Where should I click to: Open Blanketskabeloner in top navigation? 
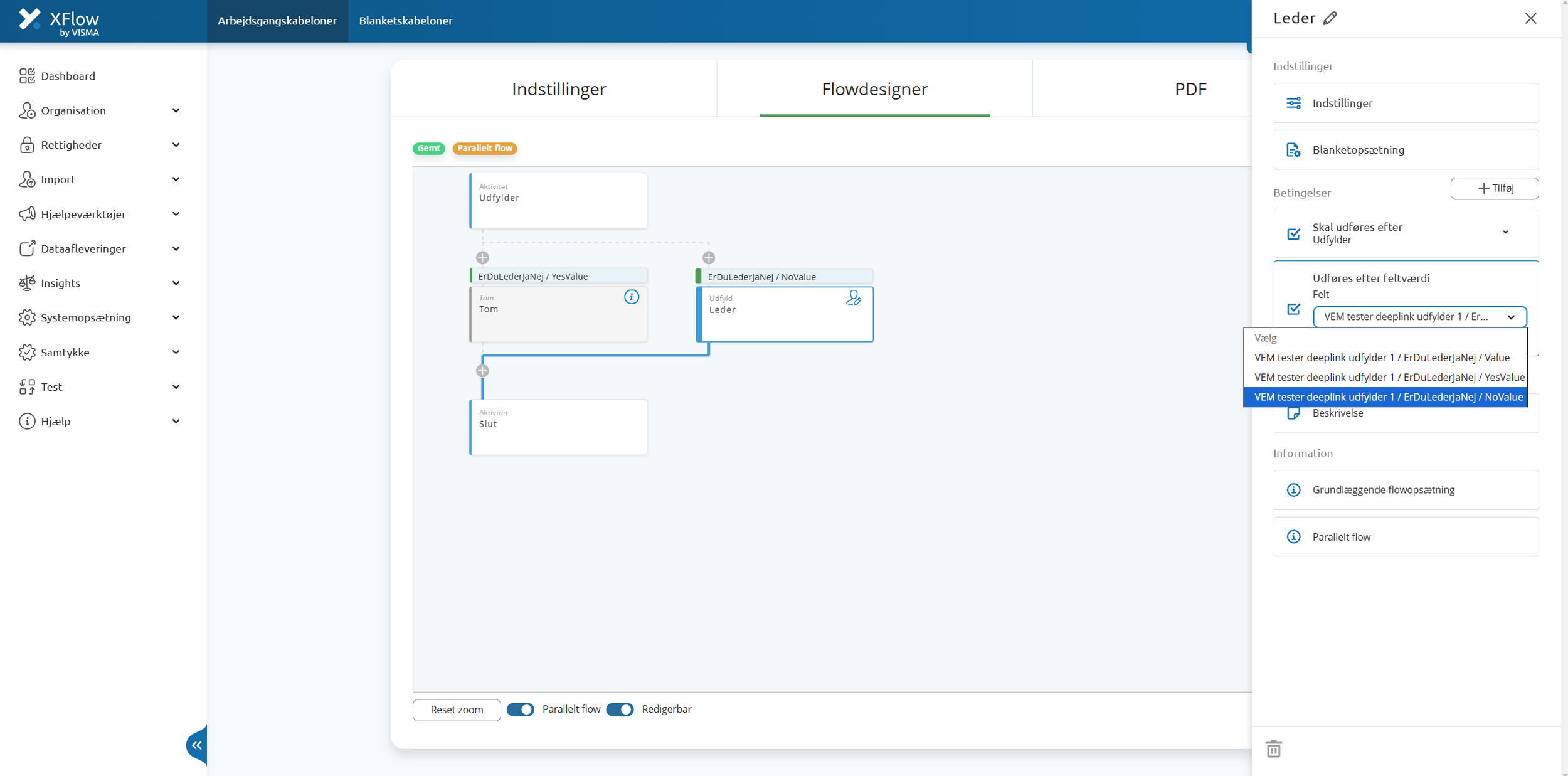point(405,21)
